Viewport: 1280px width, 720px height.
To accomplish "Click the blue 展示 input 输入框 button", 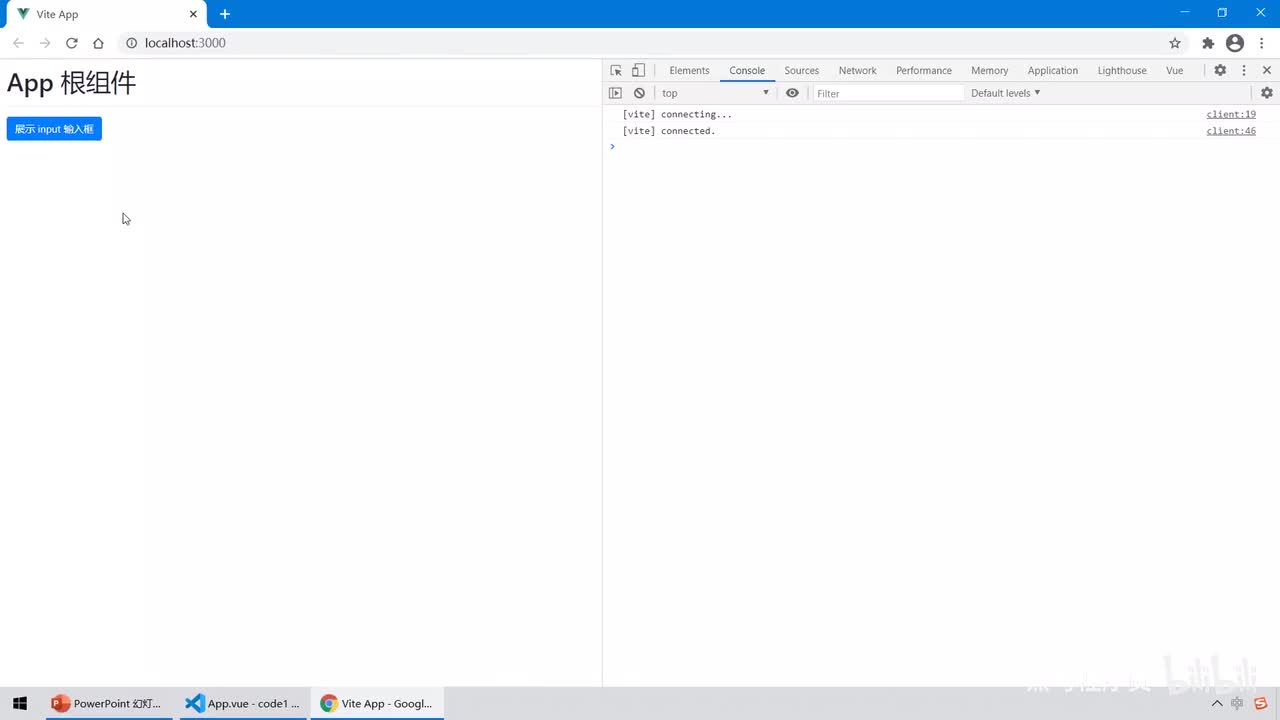I will 54,129.
